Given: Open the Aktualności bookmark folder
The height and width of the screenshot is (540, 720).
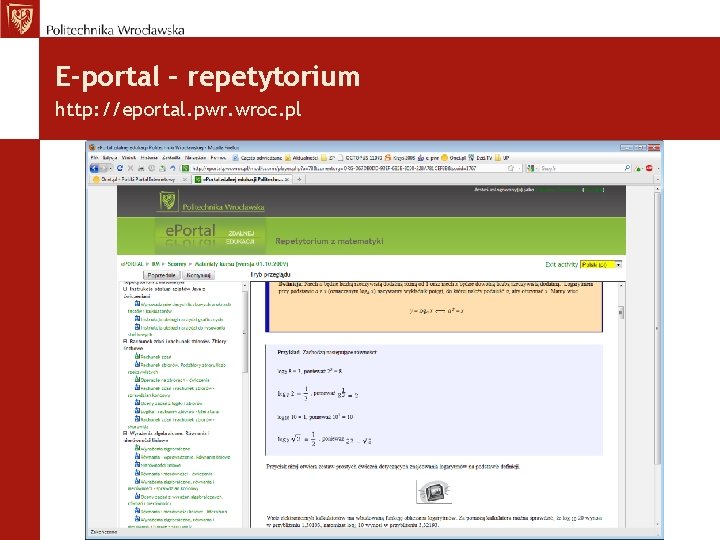Looking at the screenshot, I should pos(301,158).
